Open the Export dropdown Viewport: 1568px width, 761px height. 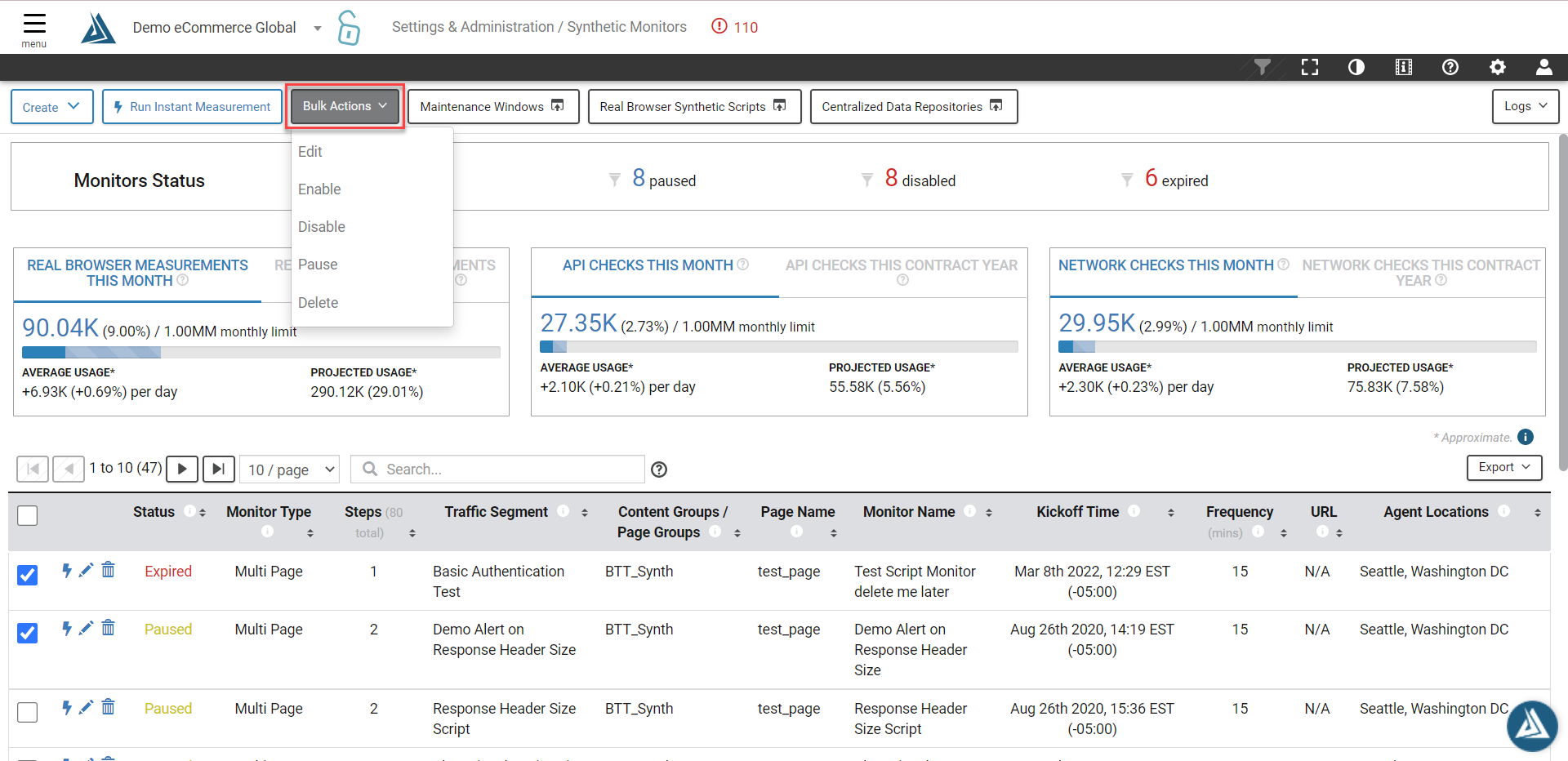(x=1504, y=467)
